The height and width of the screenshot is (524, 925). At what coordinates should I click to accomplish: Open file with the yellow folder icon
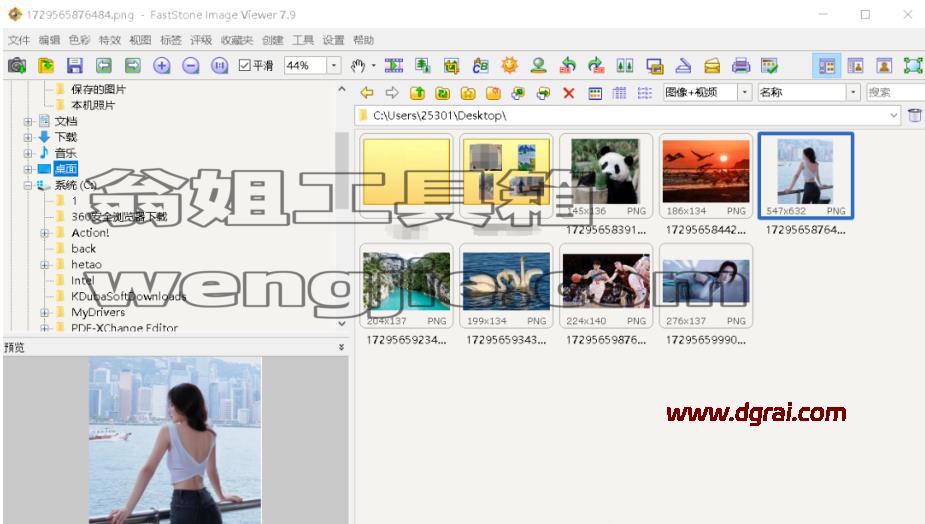(46, 65)
